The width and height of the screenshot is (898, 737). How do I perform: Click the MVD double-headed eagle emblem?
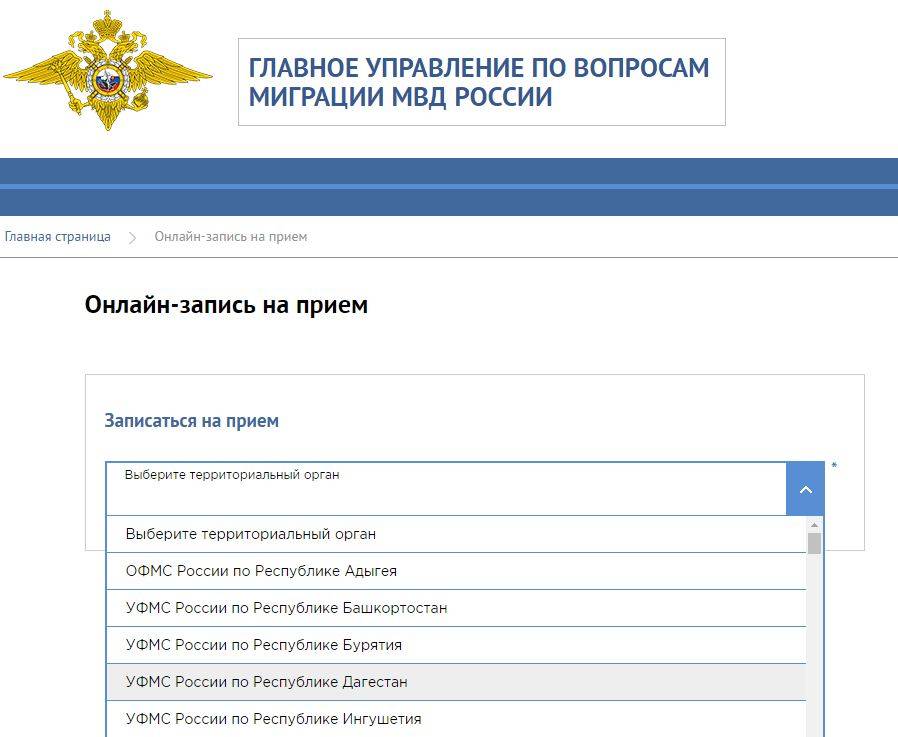coord(107,70)
